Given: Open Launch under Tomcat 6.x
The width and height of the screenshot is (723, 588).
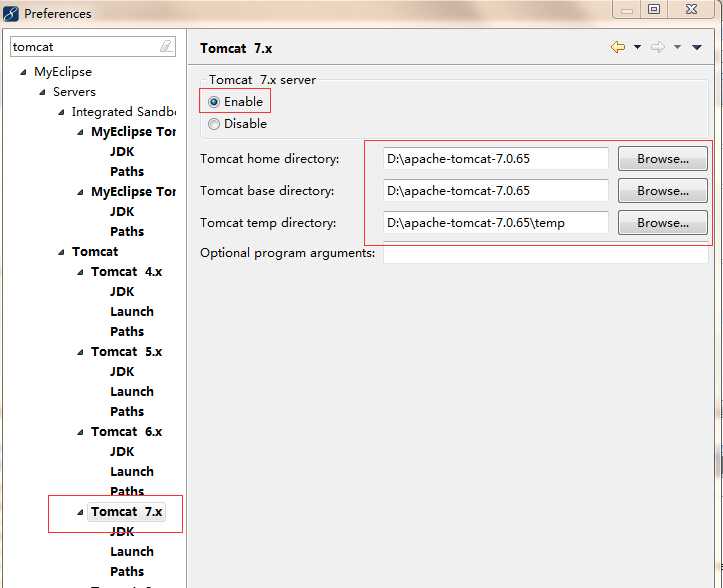Looking at the screenshot, I should [x=132, y=472].
